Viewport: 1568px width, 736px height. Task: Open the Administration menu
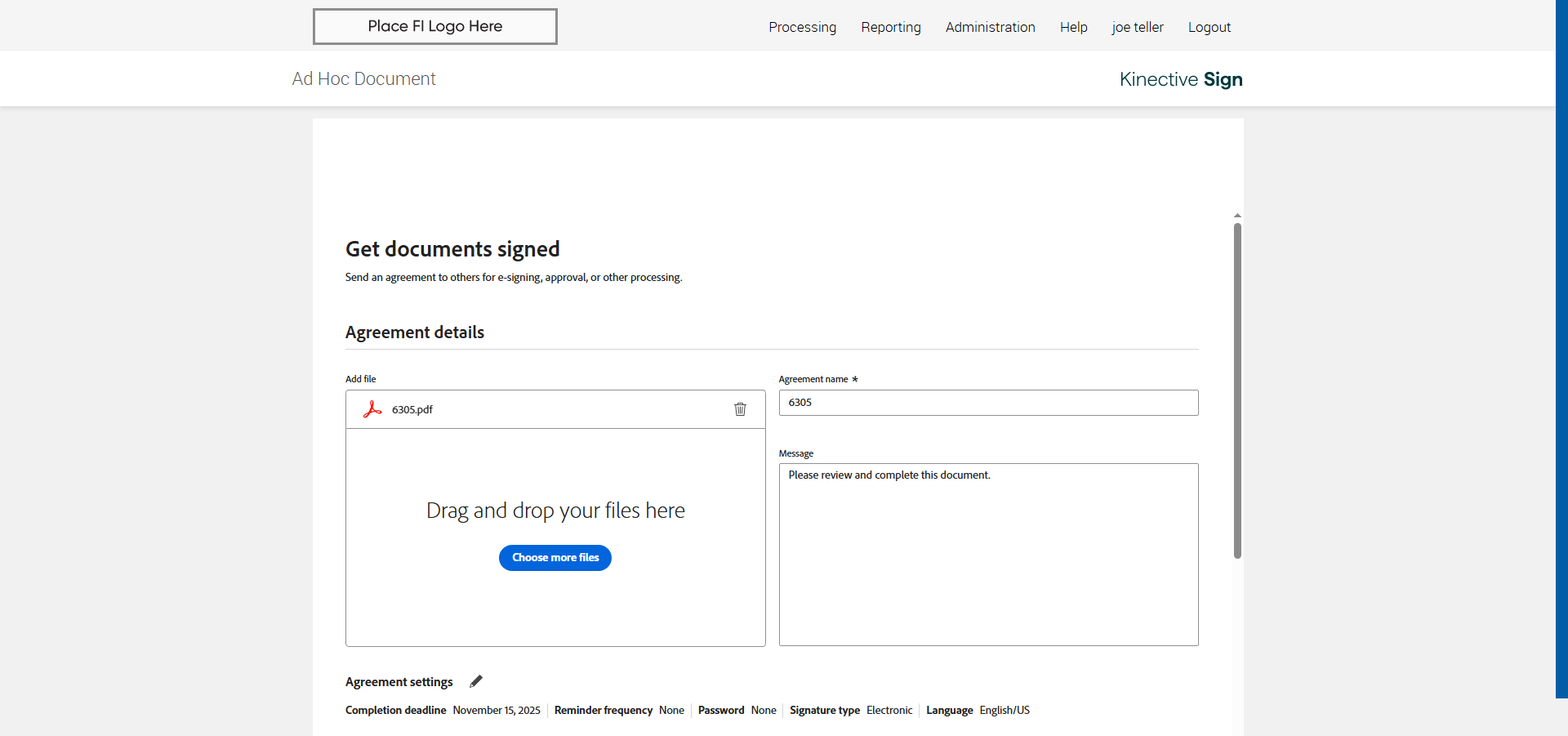990,27
